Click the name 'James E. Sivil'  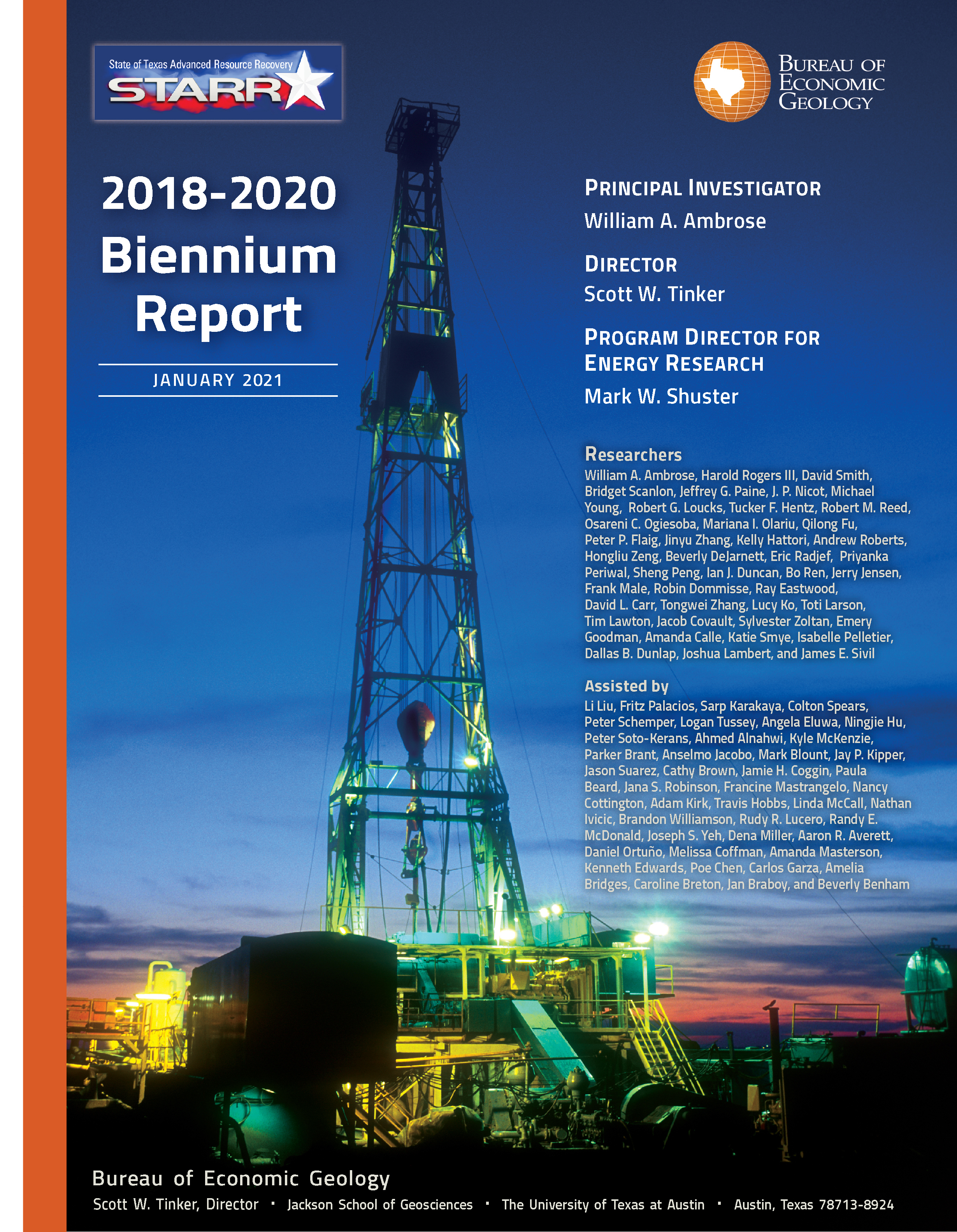click(x=838, y=653)
